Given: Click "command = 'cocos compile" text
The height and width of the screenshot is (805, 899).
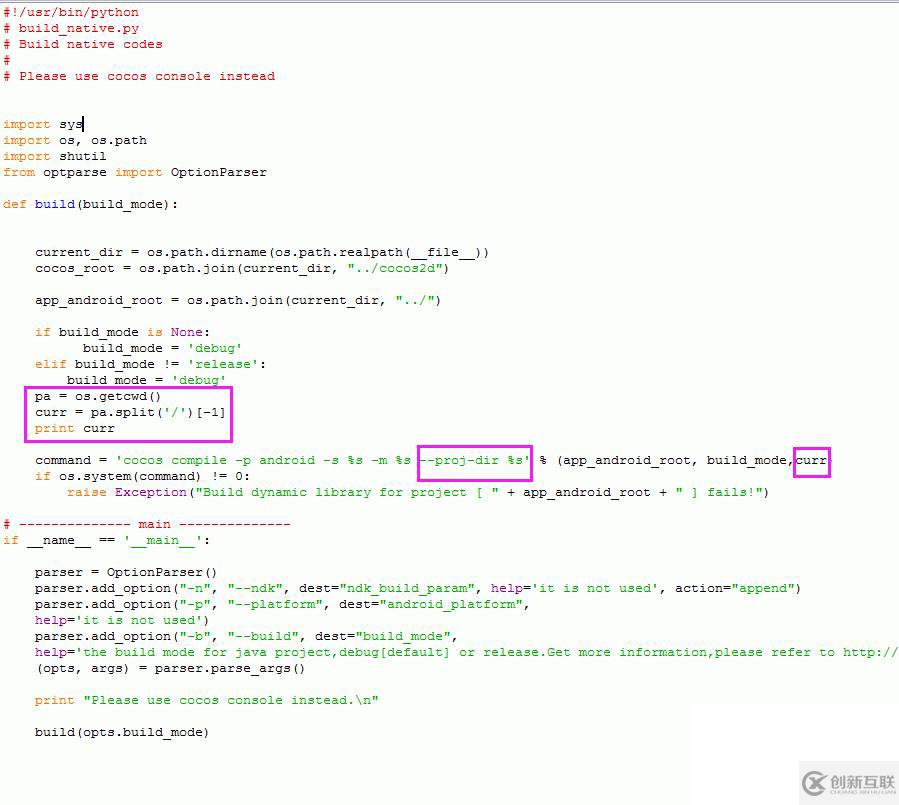Looking at the screenshot, I should point(131,460).
